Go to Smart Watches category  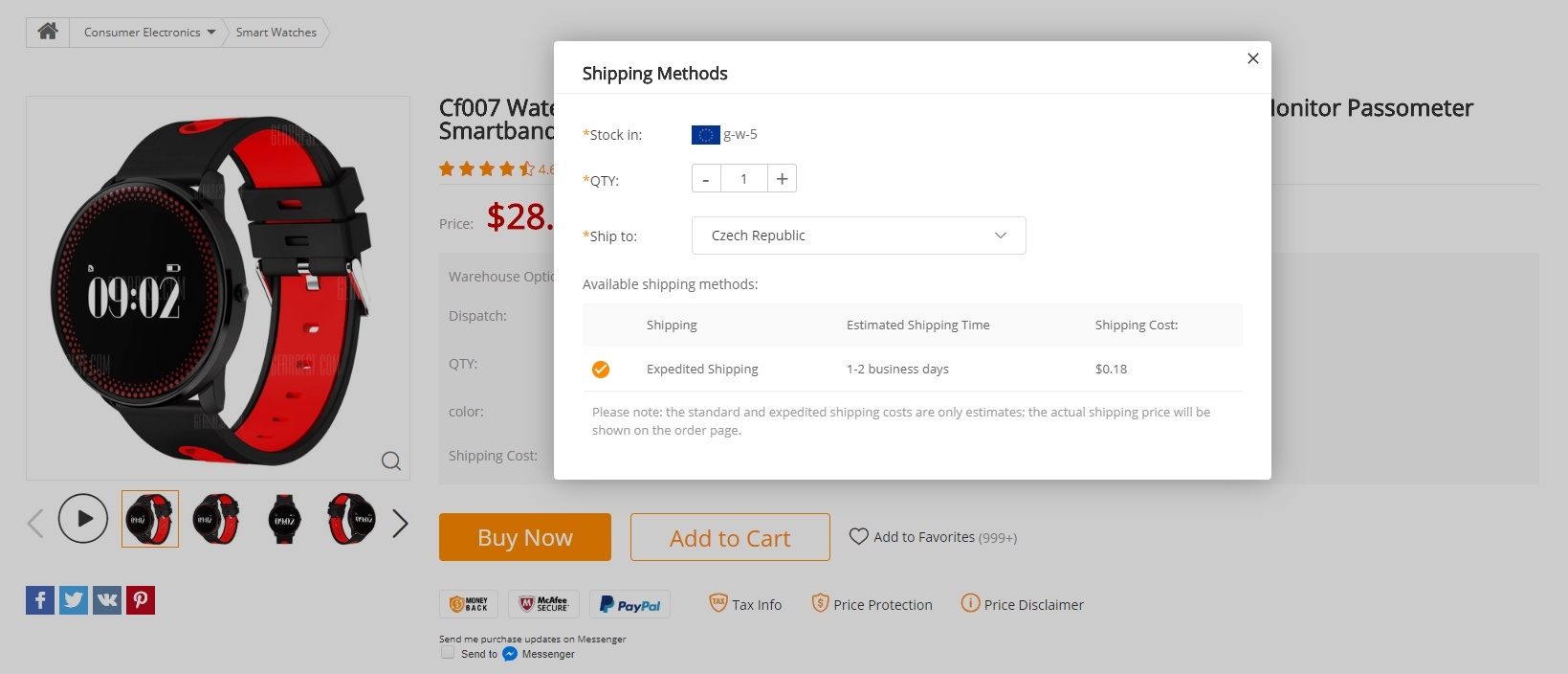pos(276,32)
